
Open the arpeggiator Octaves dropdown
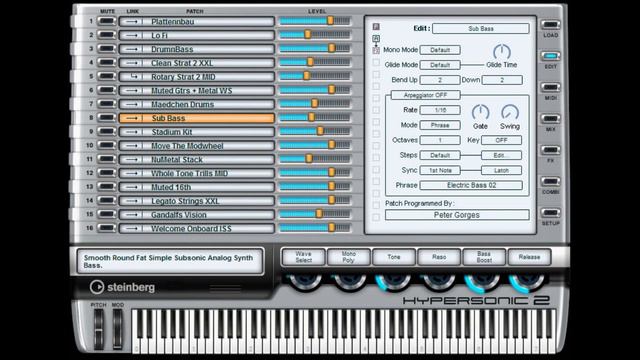click(440, 140)
